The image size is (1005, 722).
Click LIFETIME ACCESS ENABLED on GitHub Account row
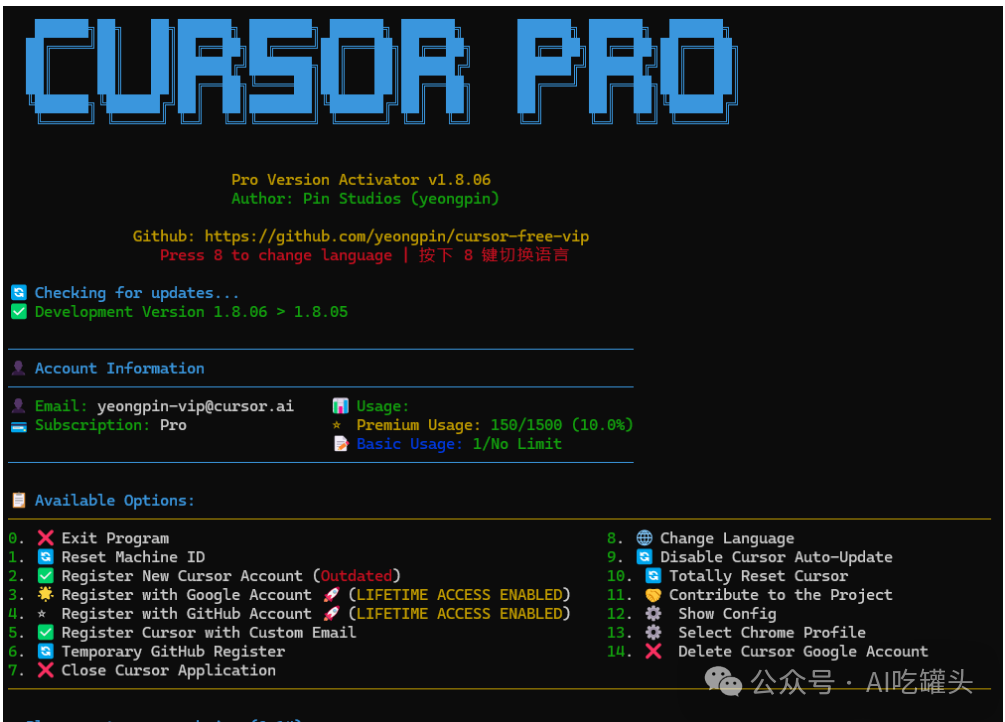(459, 614)
